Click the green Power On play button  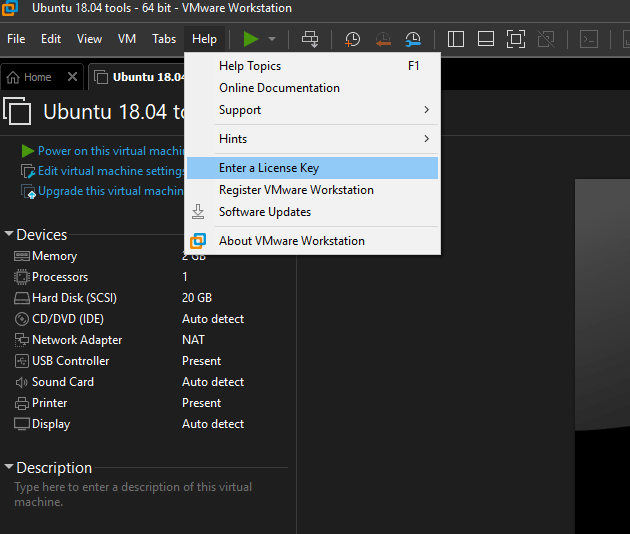pyautogui.click(x=251, y=39)
